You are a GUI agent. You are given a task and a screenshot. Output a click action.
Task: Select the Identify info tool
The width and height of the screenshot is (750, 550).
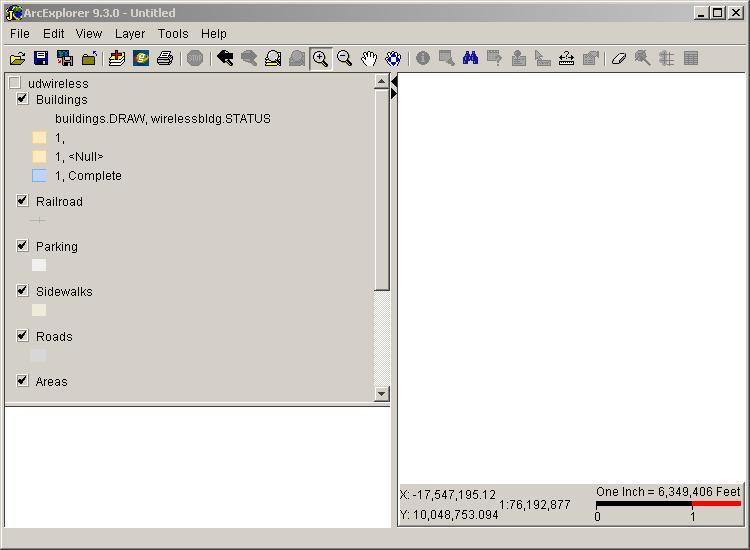pos(423,59)
